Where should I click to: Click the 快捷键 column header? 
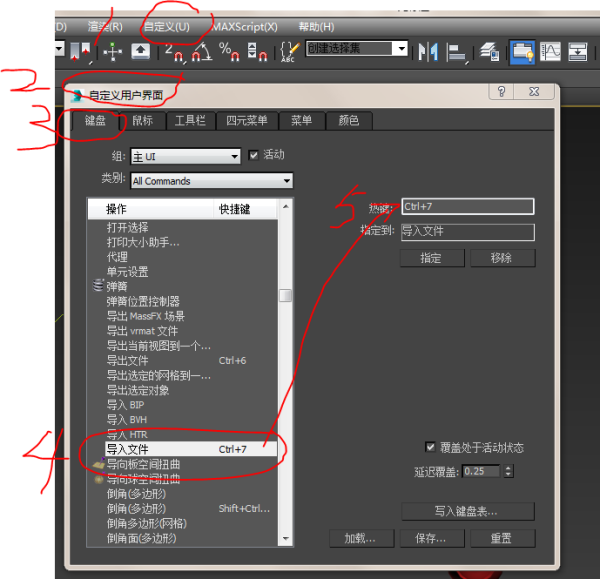pyautogui.click(x=245, y=209)
